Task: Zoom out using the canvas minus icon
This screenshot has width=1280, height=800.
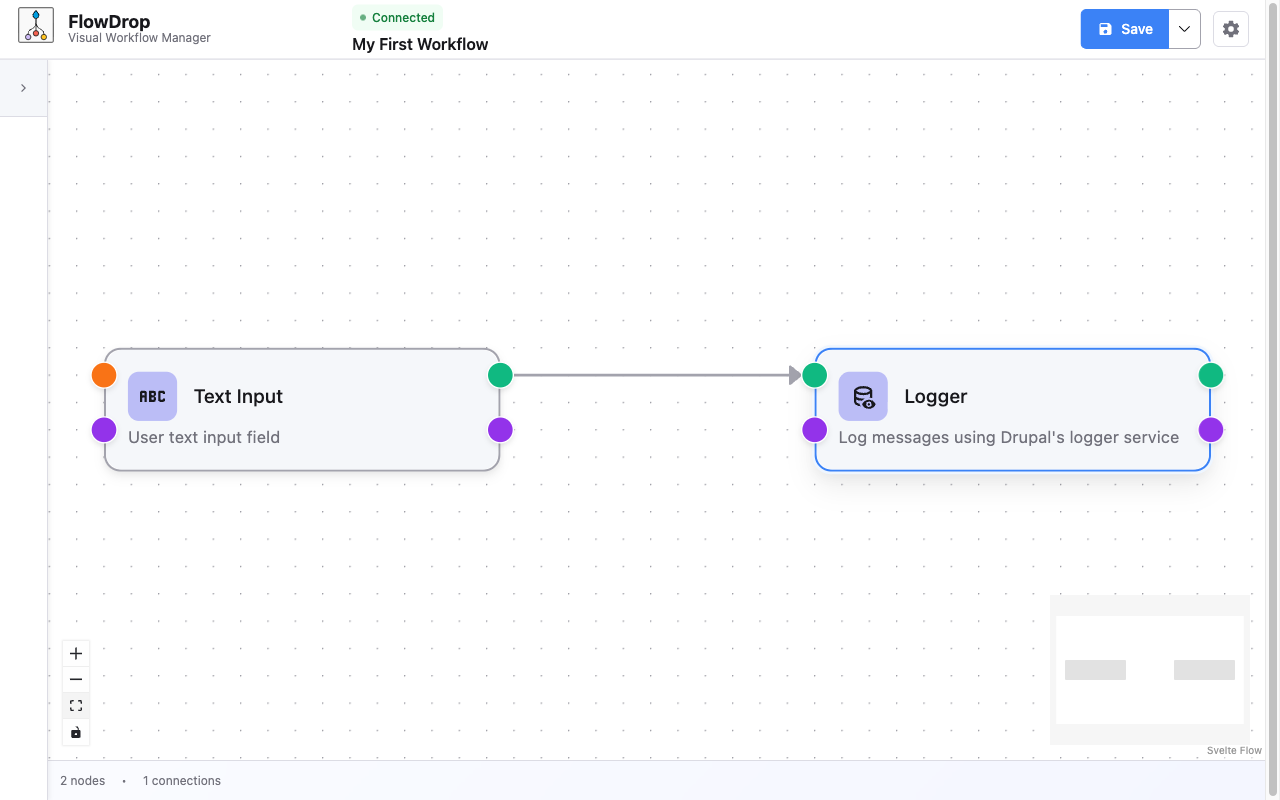Action: 75,679
